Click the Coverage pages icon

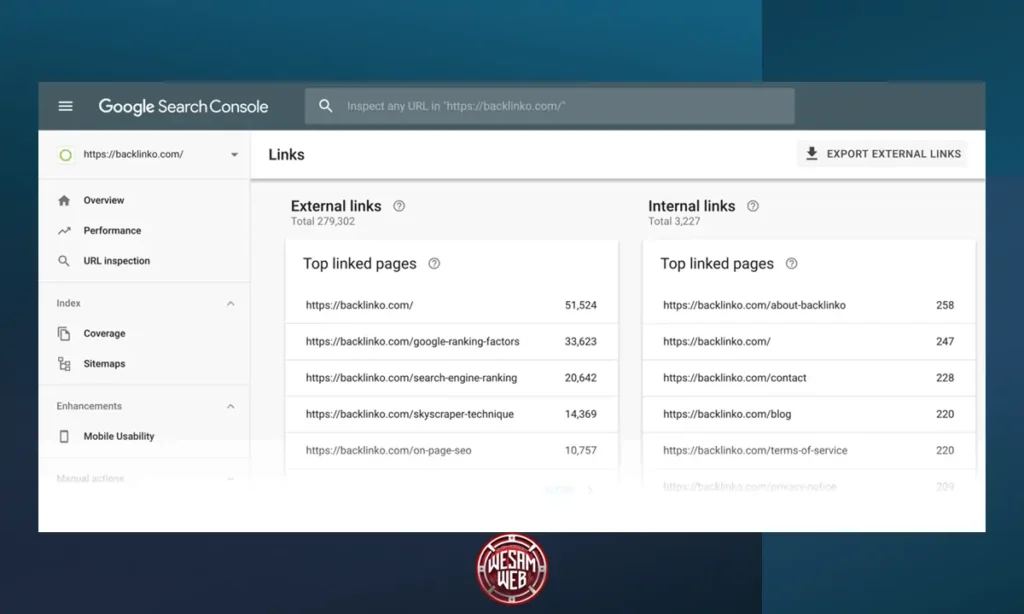pos(64,334)
